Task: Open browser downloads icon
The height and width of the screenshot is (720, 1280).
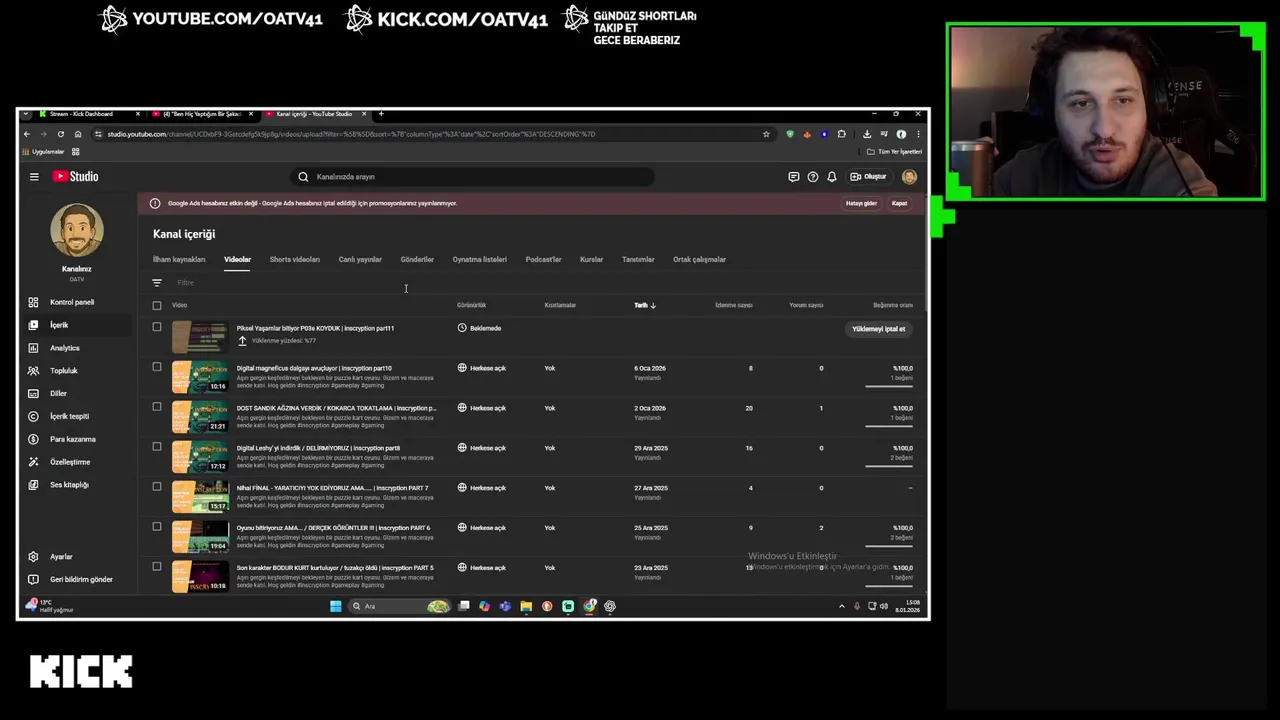Action: (x=867, y=134)
